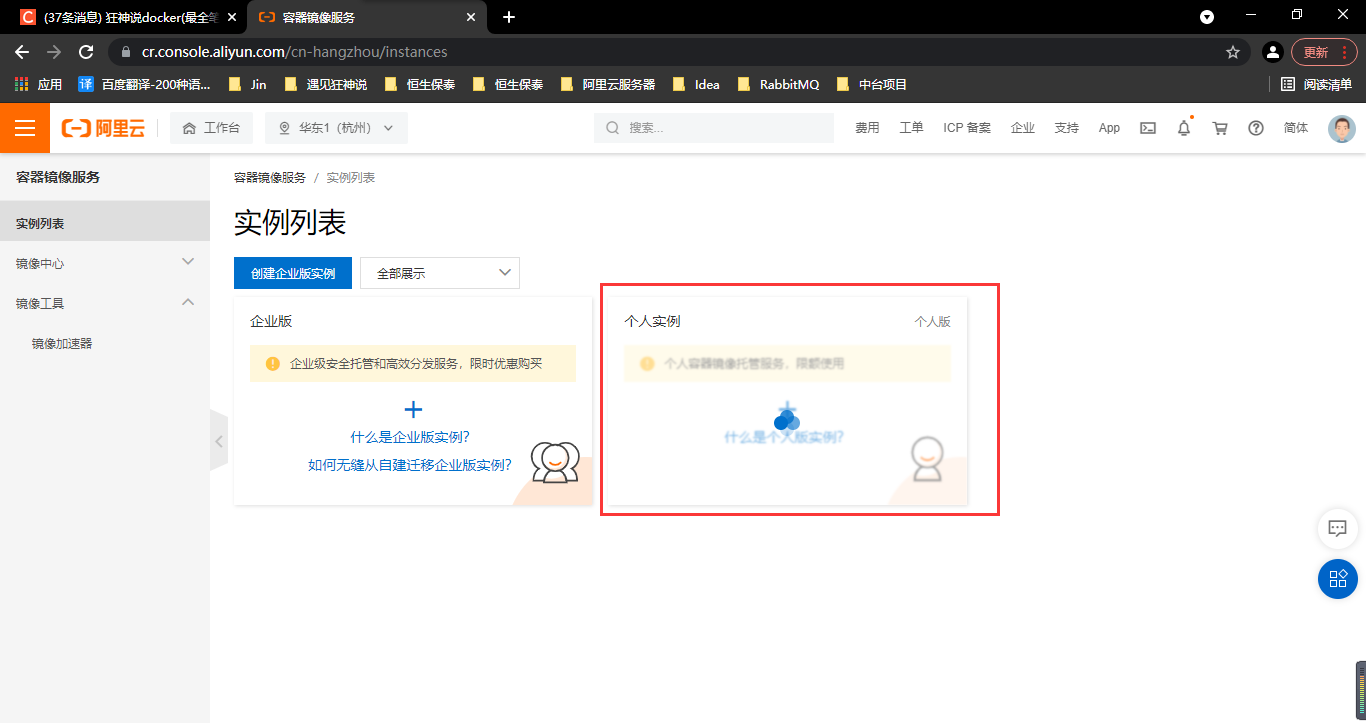
Task: Open the 个人实例 card
Action: (788, 401)
